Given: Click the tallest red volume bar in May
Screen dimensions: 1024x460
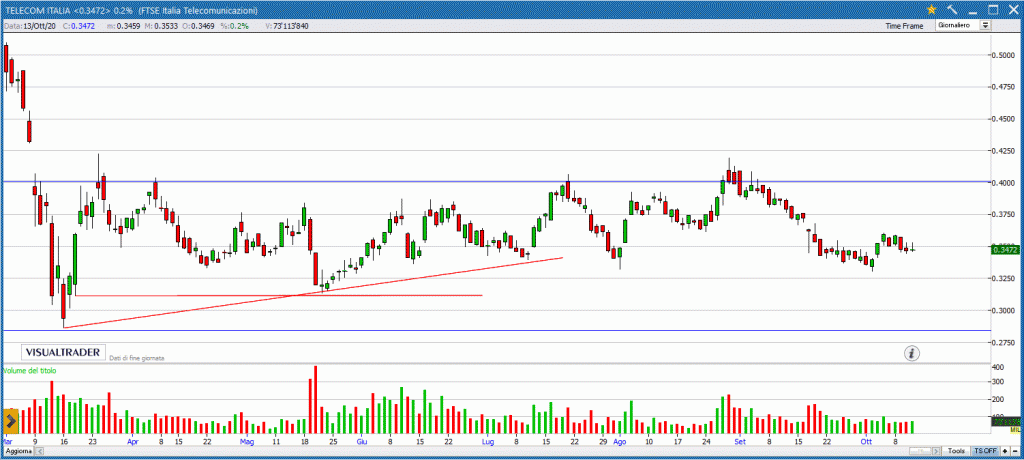Looking at the screenshot, I should 315,400.
